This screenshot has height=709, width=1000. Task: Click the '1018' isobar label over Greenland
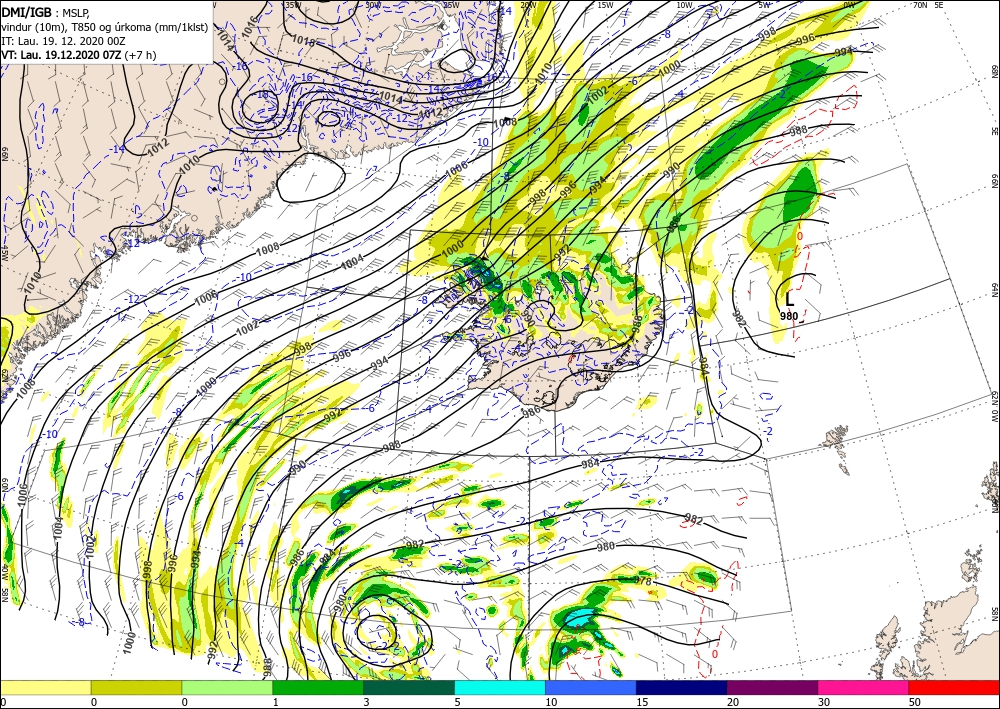coord(304,42)
